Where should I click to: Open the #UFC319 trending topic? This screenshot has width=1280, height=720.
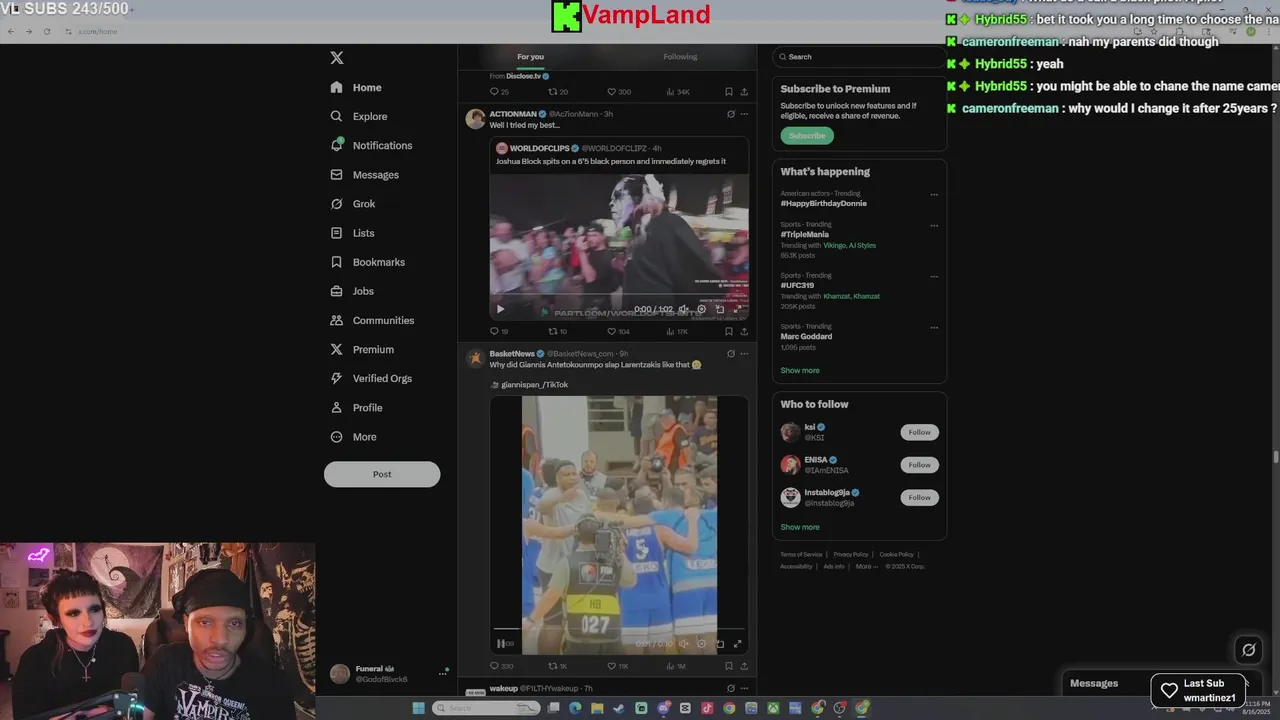798,285
